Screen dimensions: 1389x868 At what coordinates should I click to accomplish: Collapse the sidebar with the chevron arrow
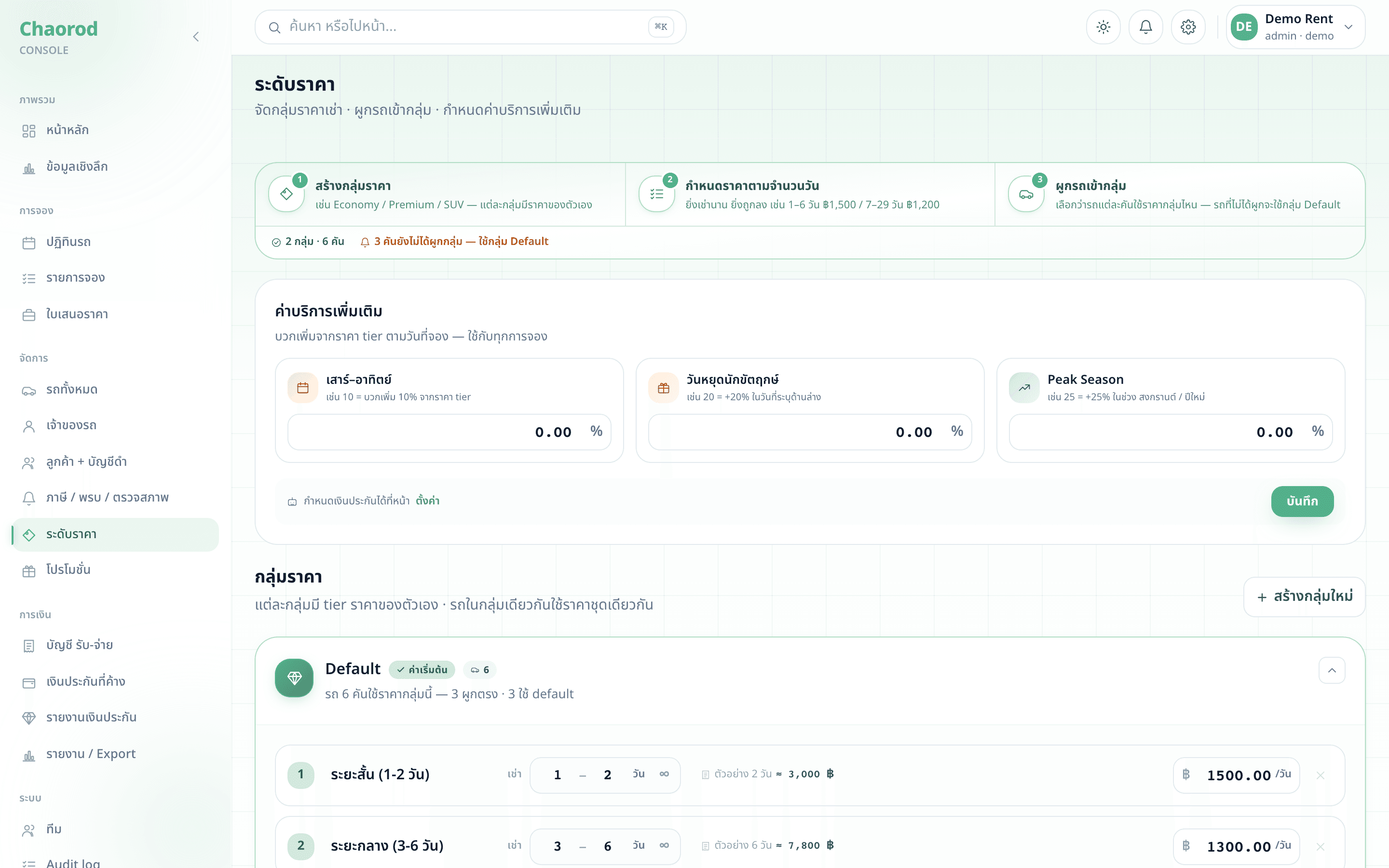[x=196, y=37]
